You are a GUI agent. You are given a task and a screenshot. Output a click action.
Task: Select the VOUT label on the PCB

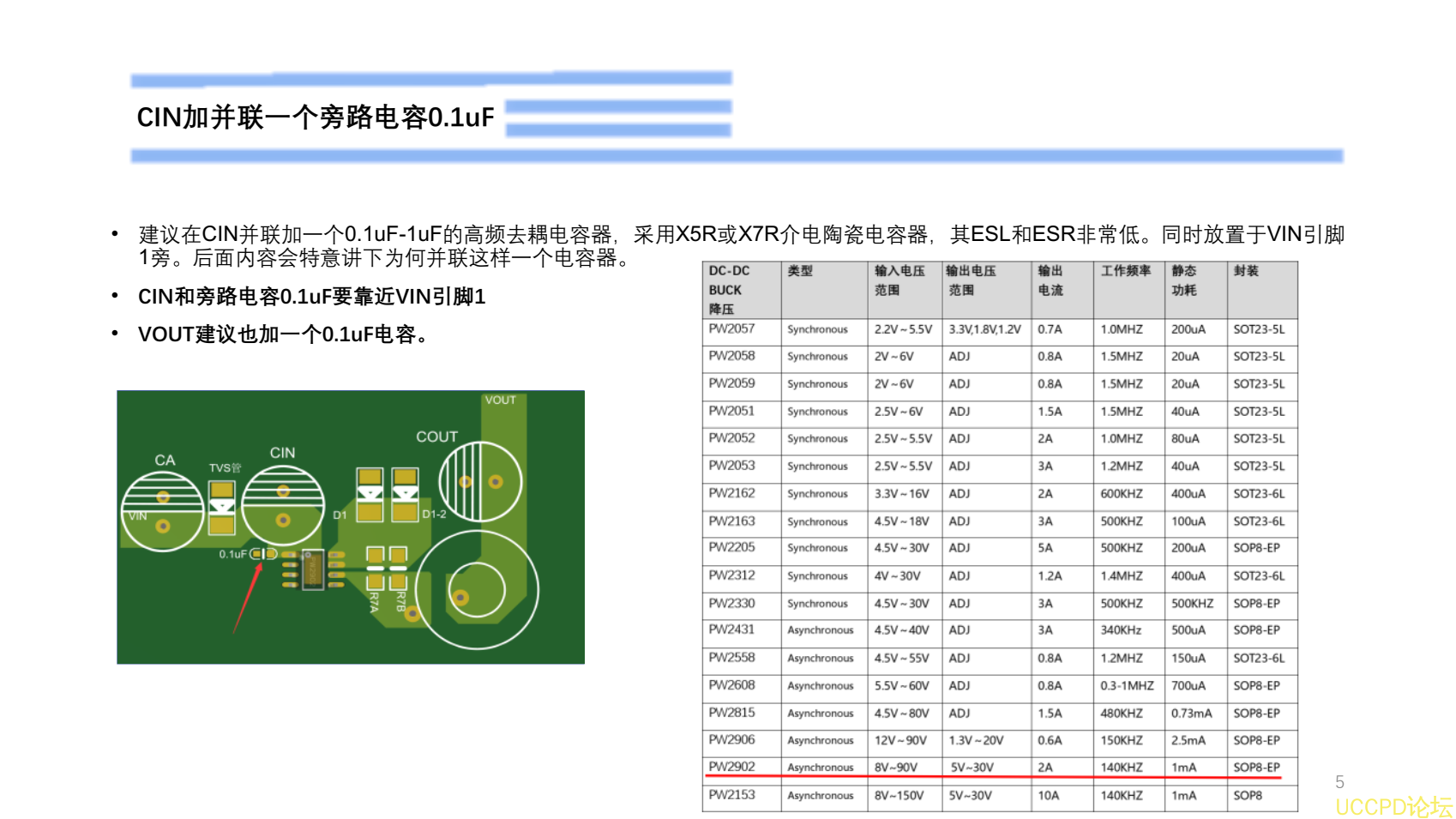click(x=502, y=400)
